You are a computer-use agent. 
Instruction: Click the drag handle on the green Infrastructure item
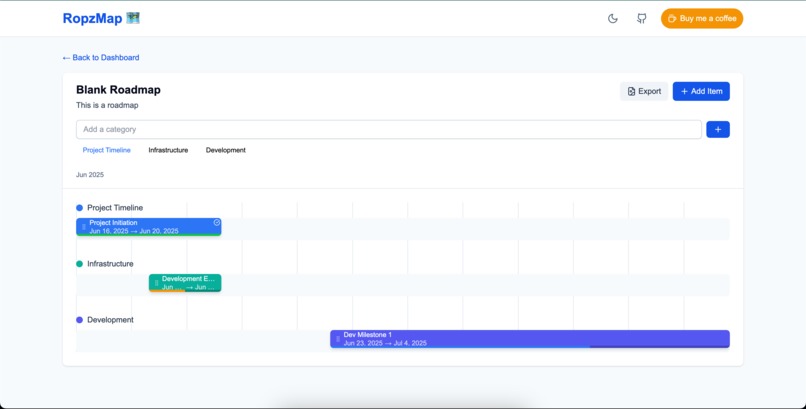point(156,283)
